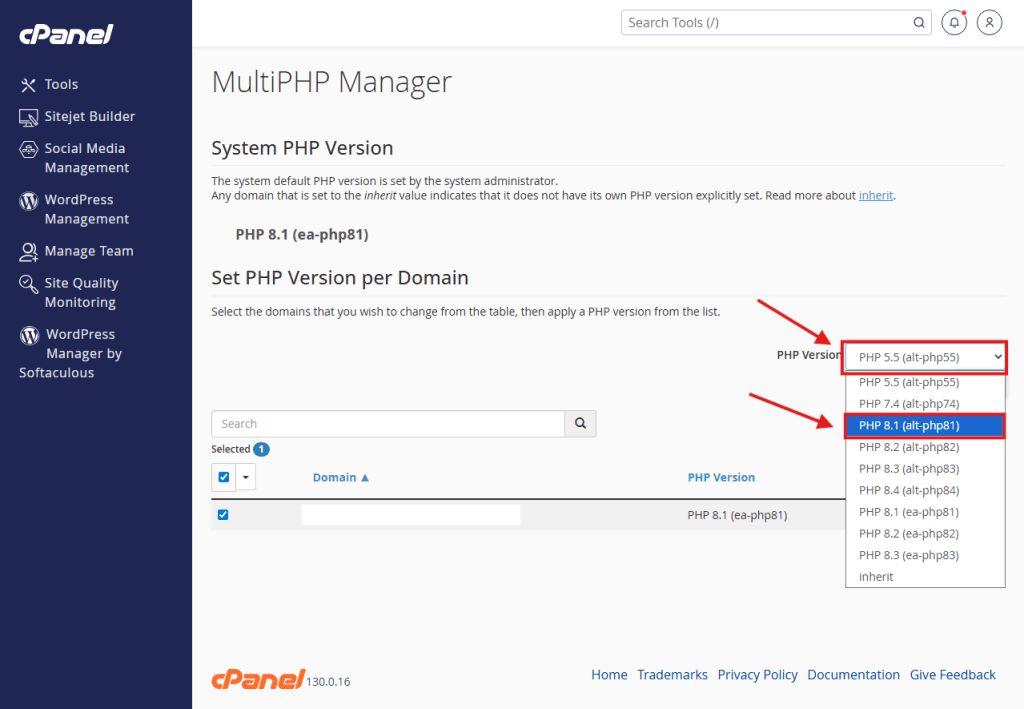1024x709 pixels.
Task: Open Site Quality Monitoring icon
Action: (28, 284)
